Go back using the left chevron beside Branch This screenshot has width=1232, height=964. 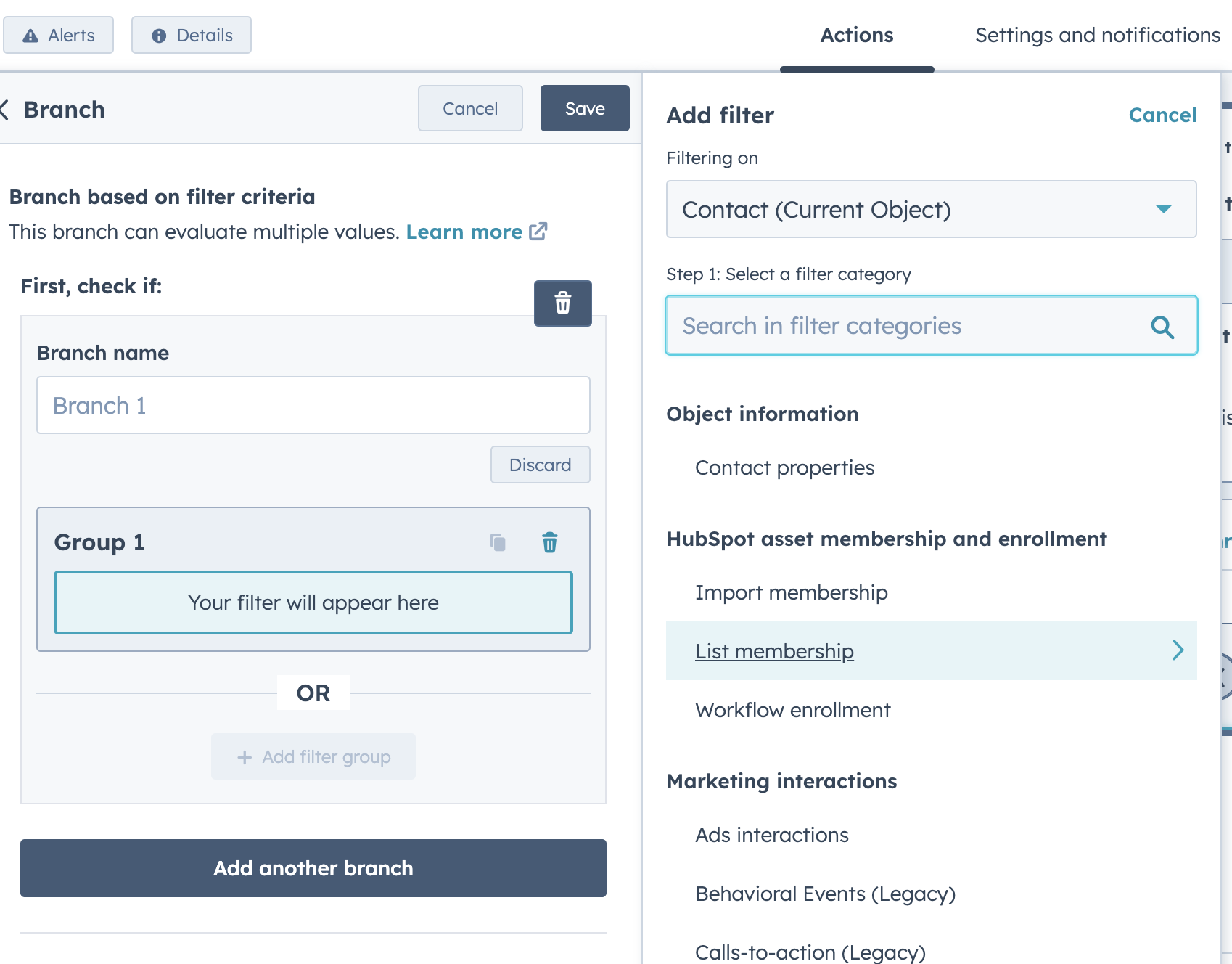point(6,109)
